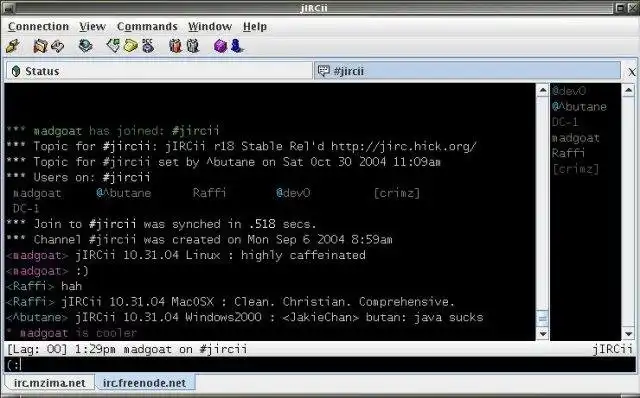Screen dimensions: 640x398
Task: Click the red gift box icon
Action: [175, 46]
